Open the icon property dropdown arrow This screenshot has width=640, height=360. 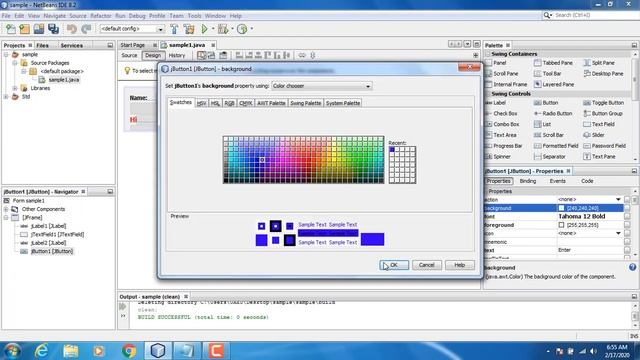(x=618, y=233)
